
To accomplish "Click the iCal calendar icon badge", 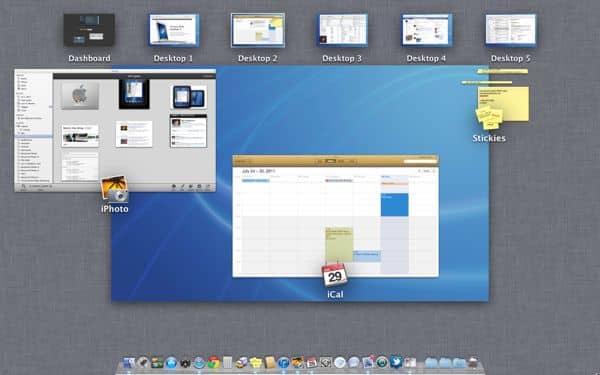I will pos(335,275).
